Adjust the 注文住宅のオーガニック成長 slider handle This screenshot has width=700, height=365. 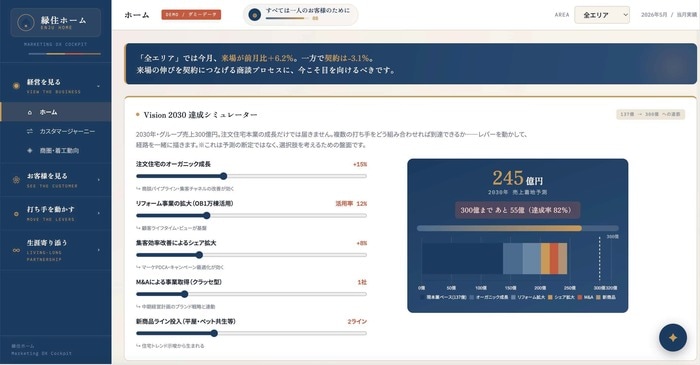224,176
